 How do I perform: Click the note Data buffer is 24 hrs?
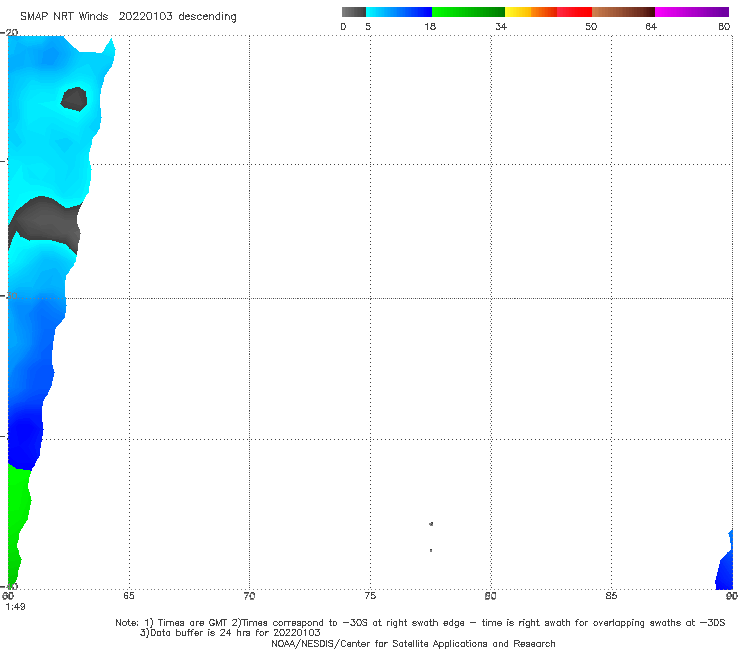(230, 633)
